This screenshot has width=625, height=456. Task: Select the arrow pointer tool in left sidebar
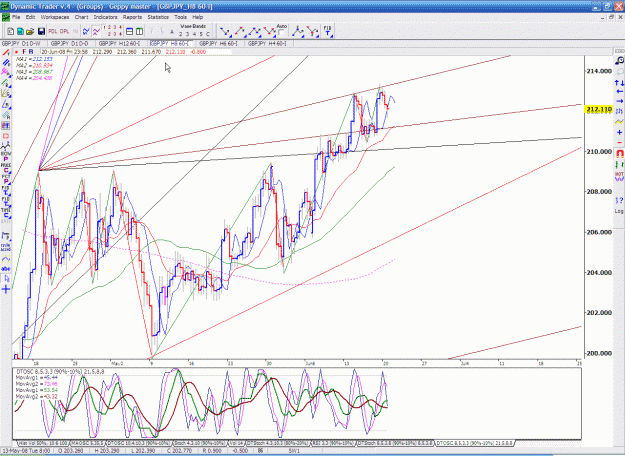6,279
